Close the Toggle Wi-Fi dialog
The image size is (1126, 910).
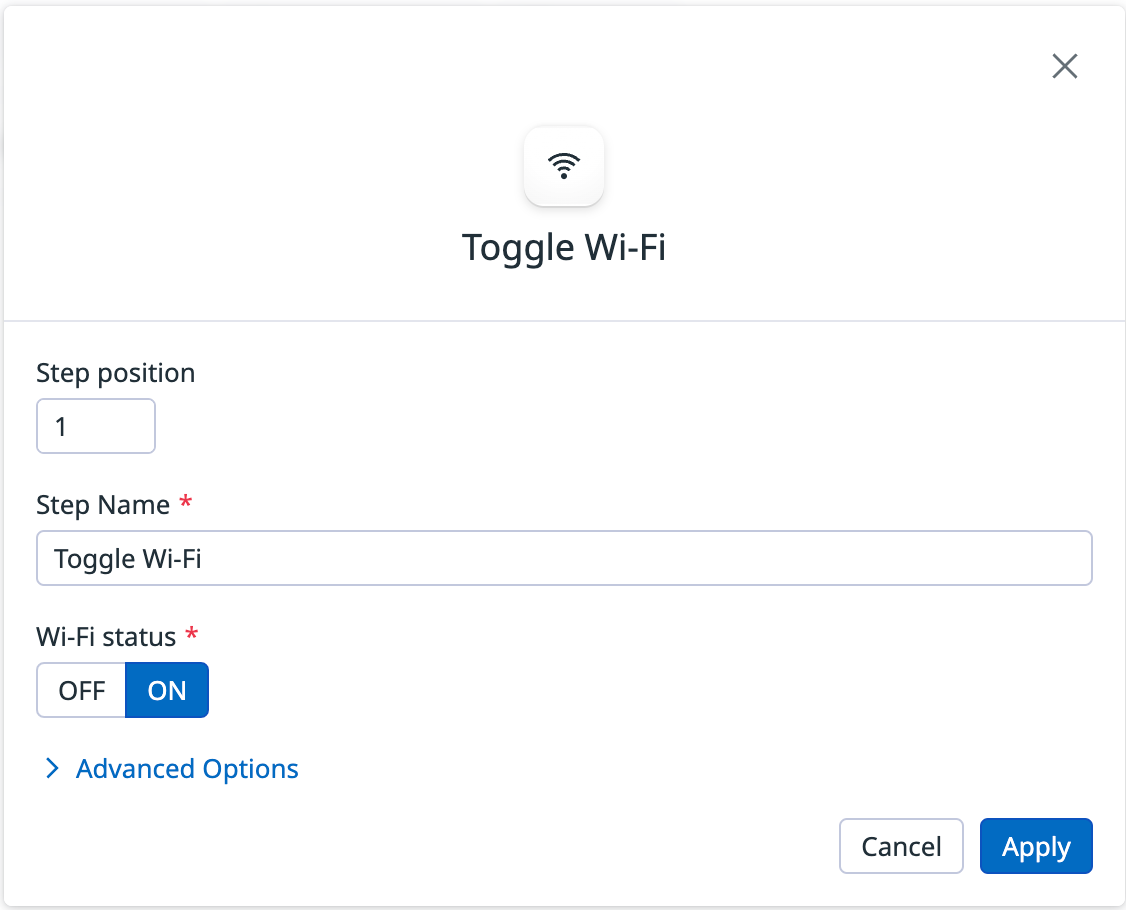pyautogui.click(x=1064, y=66)
